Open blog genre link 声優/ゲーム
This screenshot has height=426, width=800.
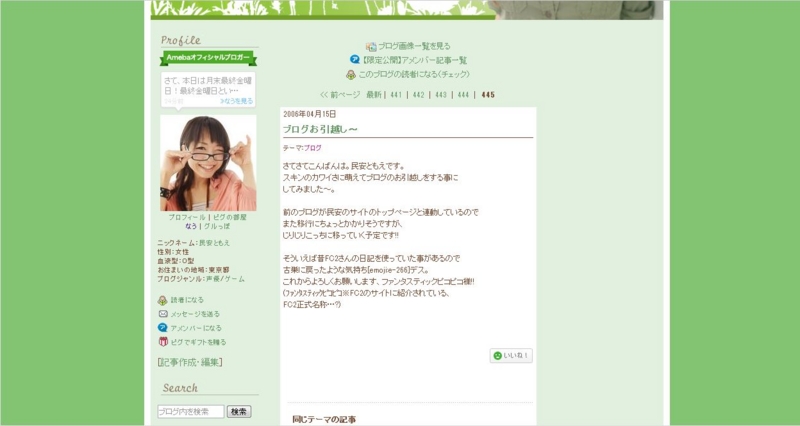225,279
